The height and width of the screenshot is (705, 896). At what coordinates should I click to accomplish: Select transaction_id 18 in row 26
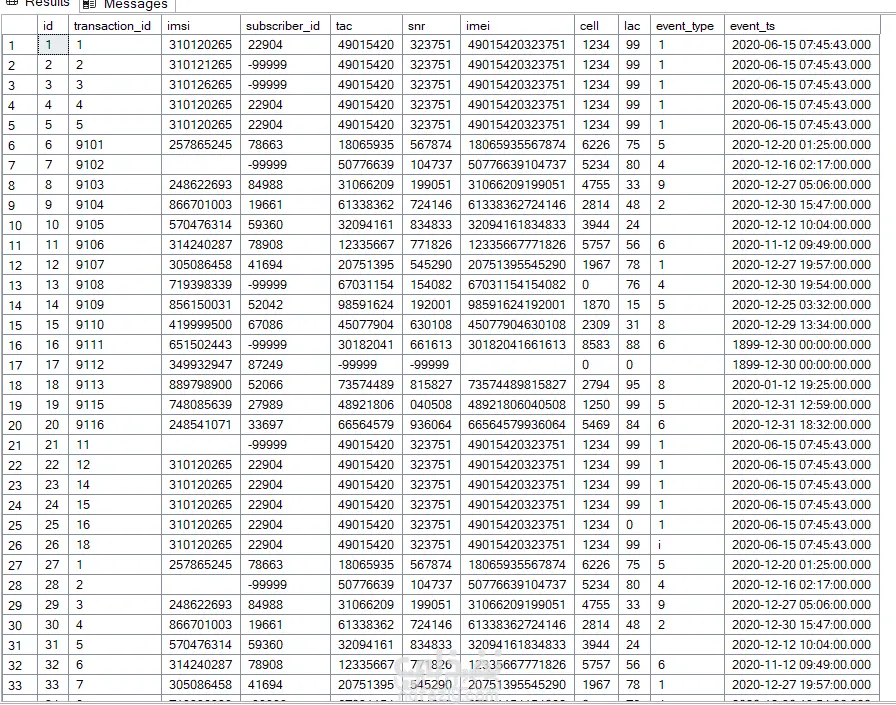pos(115,544)
